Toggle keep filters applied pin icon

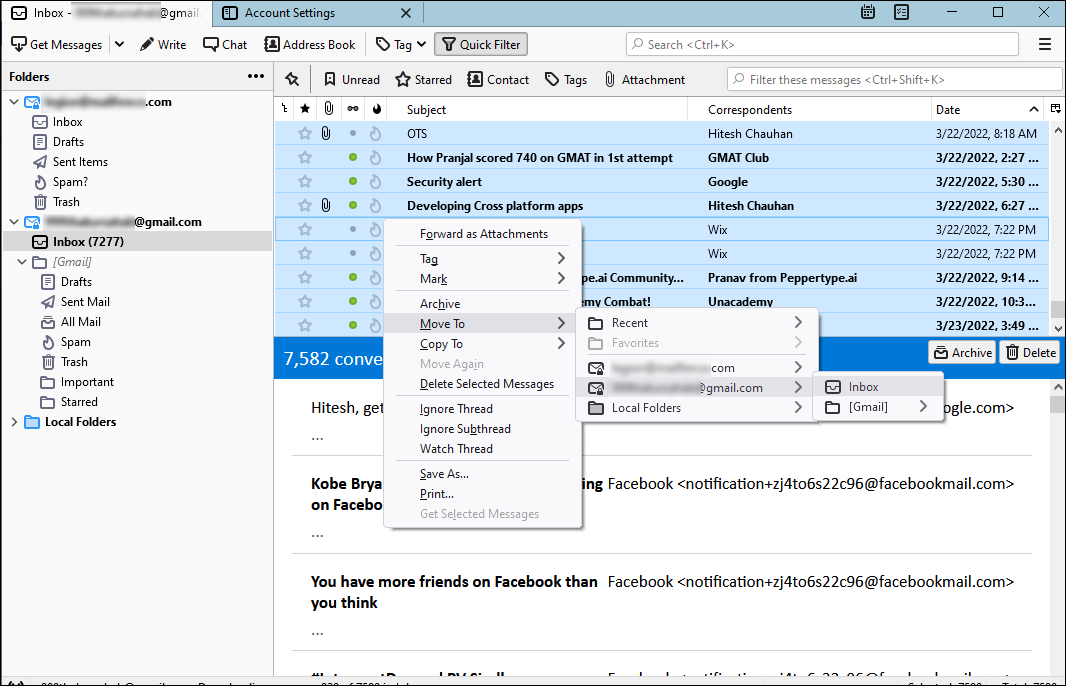(x=292, y=80)
